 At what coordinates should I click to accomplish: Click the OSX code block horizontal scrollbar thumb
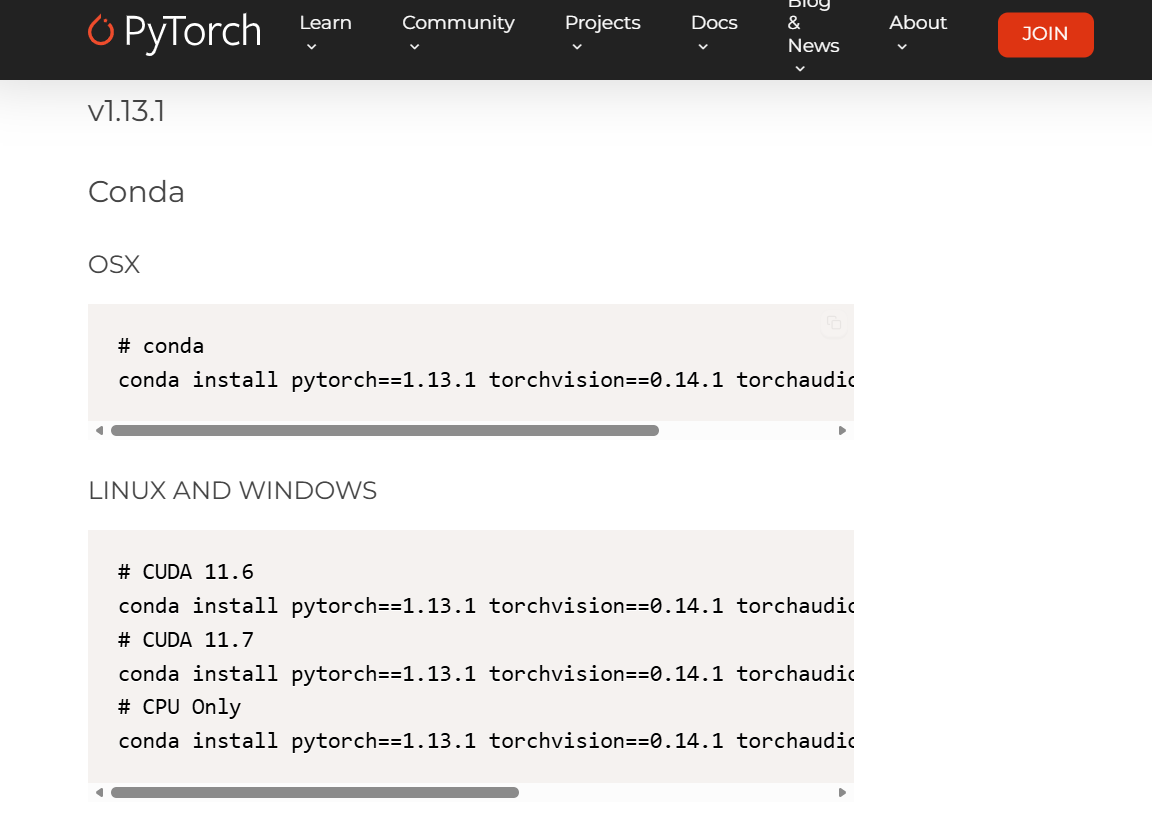[385, 430]
